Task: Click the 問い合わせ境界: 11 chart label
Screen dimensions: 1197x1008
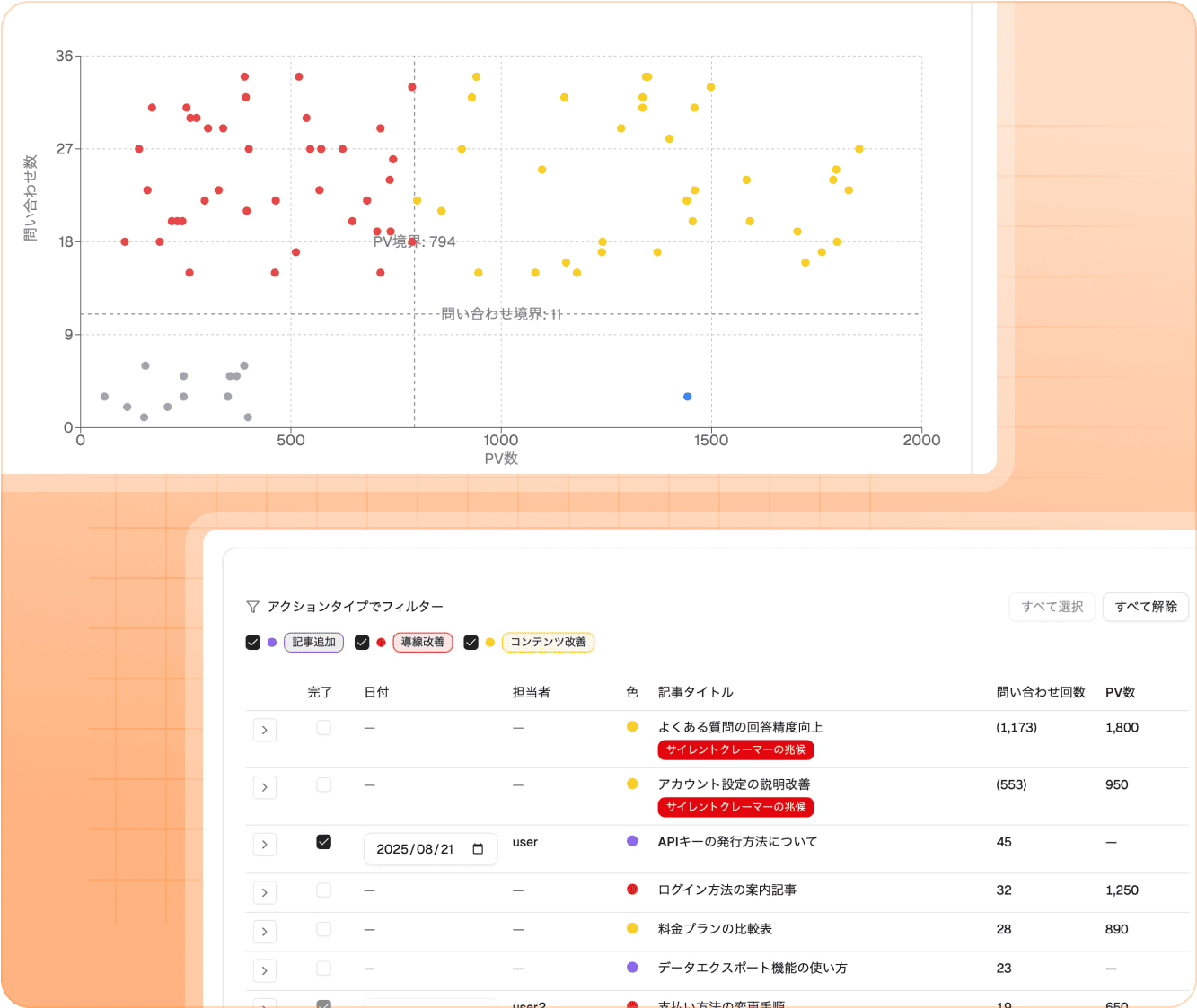Action: [501, 314]
